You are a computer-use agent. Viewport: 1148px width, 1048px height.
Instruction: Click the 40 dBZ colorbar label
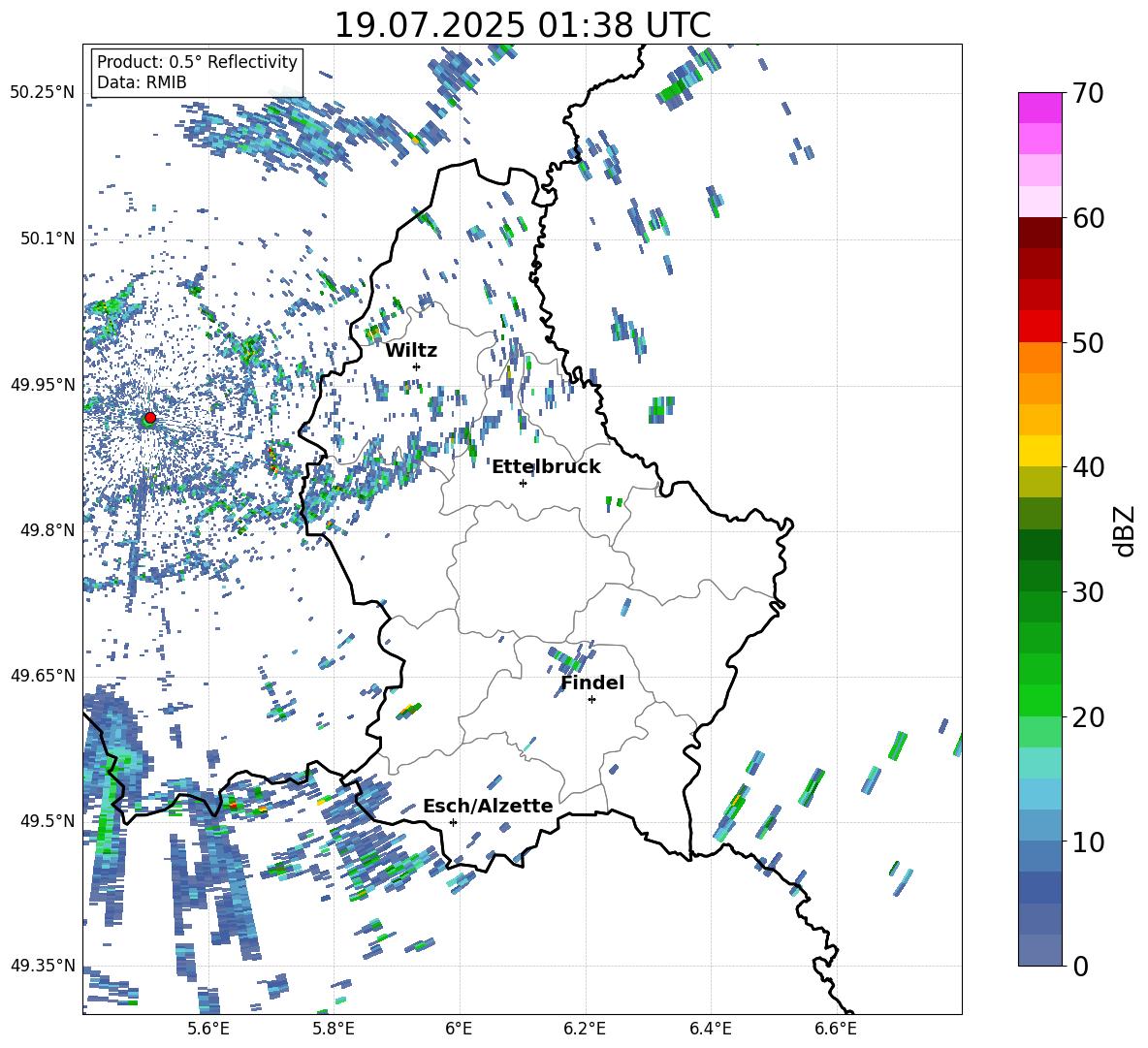[1089, 467]
